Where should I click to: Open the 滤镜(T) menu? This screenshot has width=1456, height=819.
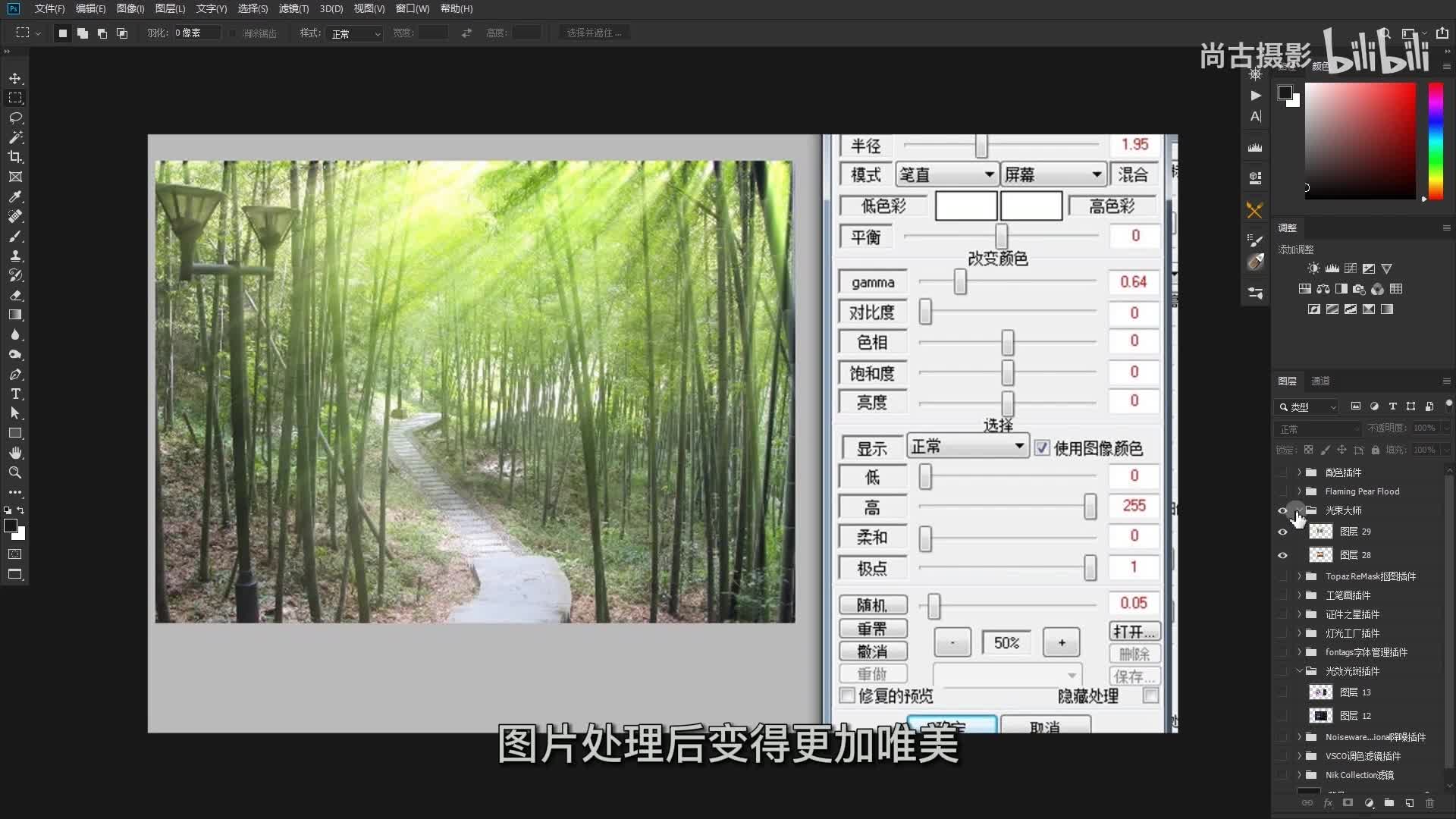(x=293, y=9)
